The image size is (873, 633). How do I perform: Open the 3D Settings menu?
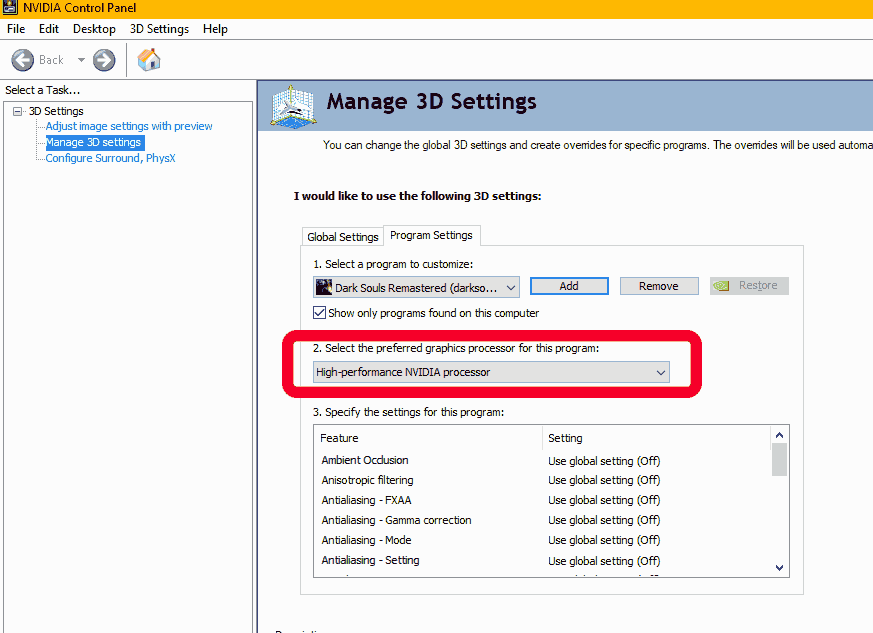point(159,29)
